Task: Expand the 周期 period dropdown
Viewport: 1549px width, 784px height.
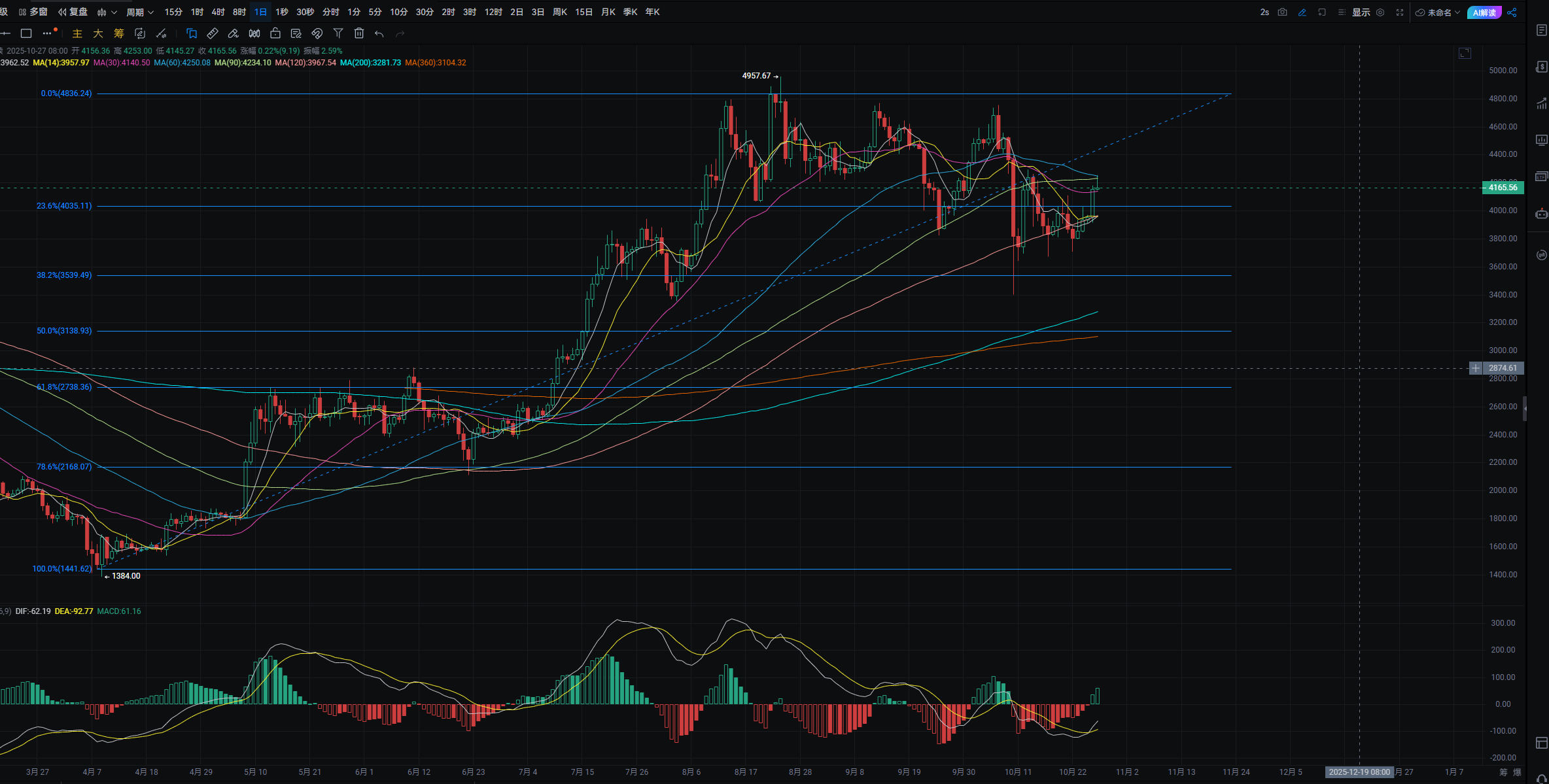Action: tap(139, 12)
